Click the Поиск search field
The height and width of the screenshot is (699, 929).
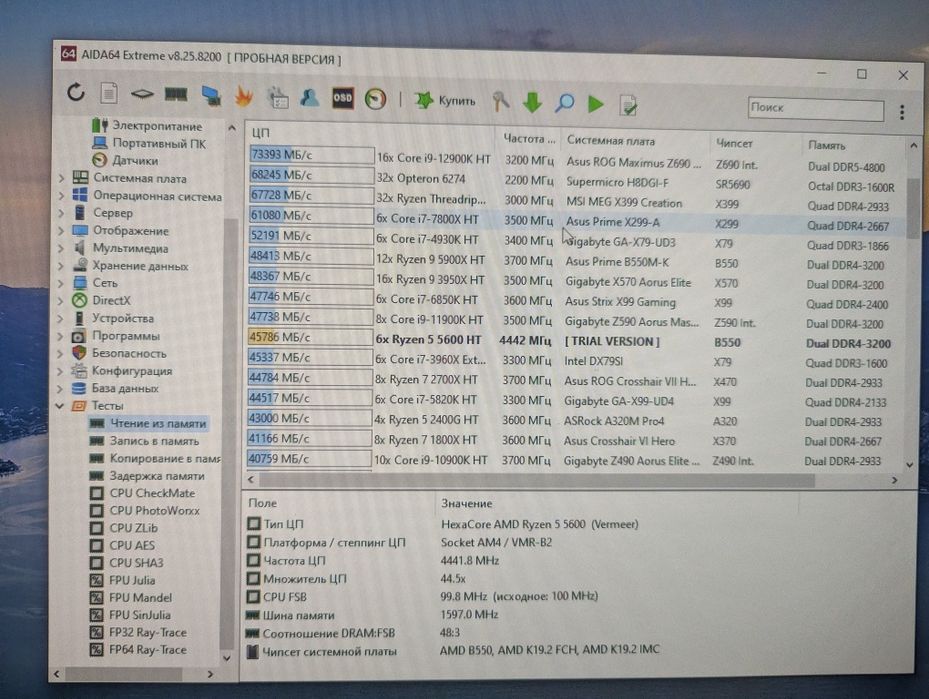(x=816, y=108)
